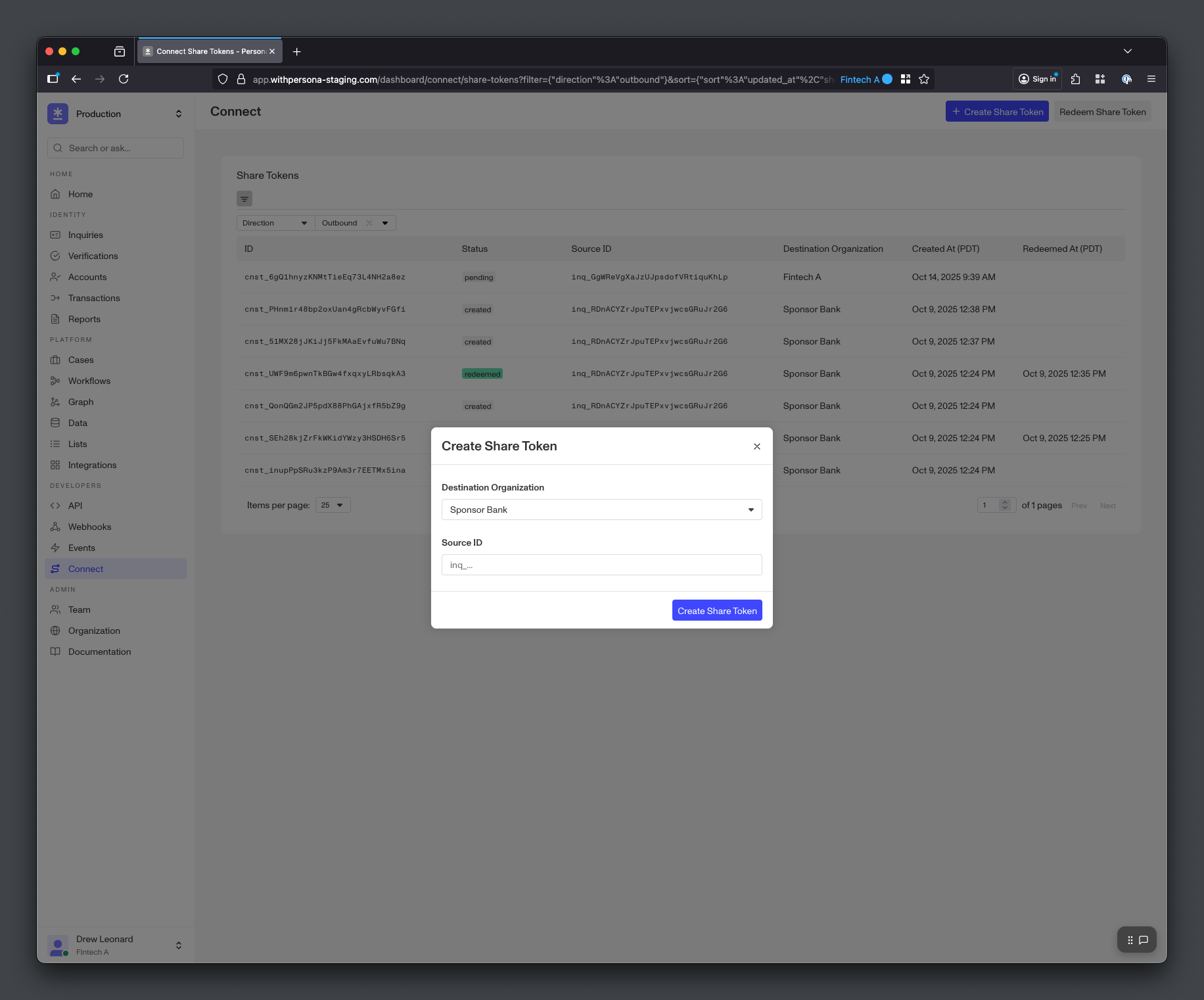
Task: Select the Transactions icon
Action: (57, 298)
